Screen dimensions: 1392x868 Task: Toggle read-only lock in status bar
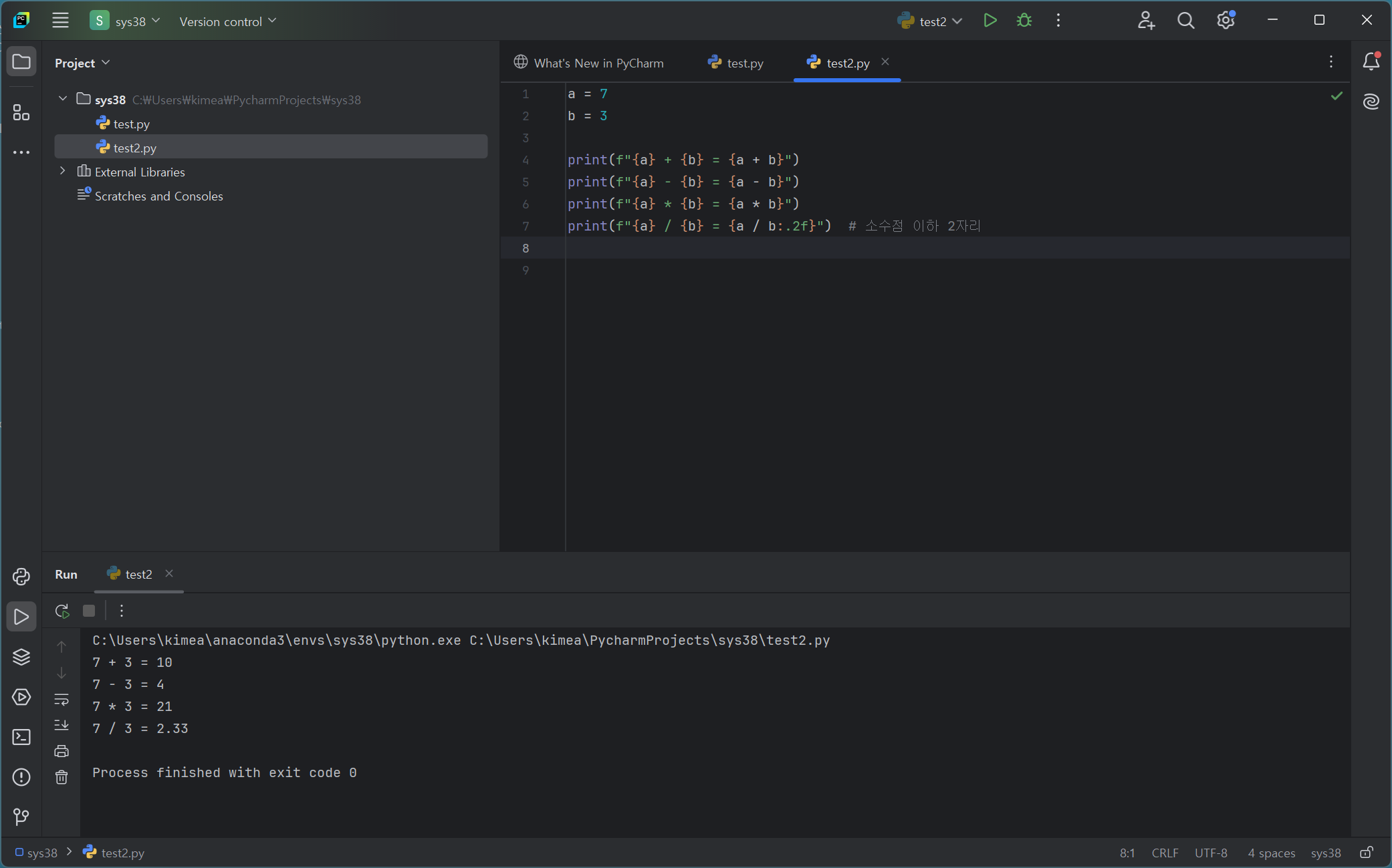[1367, 853]
